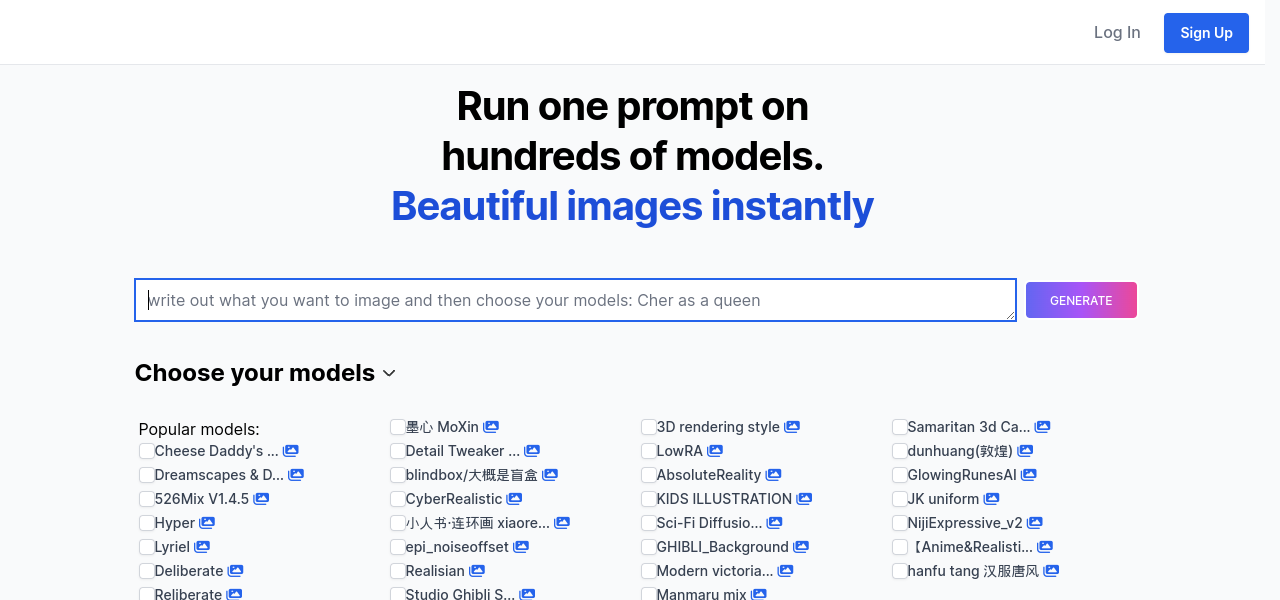Click the image icon next to Hyper
This screenshot has width=1280, height=600.
click(x=207, y=523)
